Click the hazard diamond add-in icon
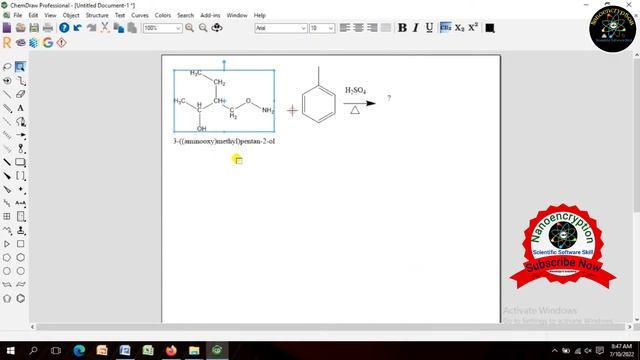This screenshot has width=640, height=360. (x=62, y=43)
